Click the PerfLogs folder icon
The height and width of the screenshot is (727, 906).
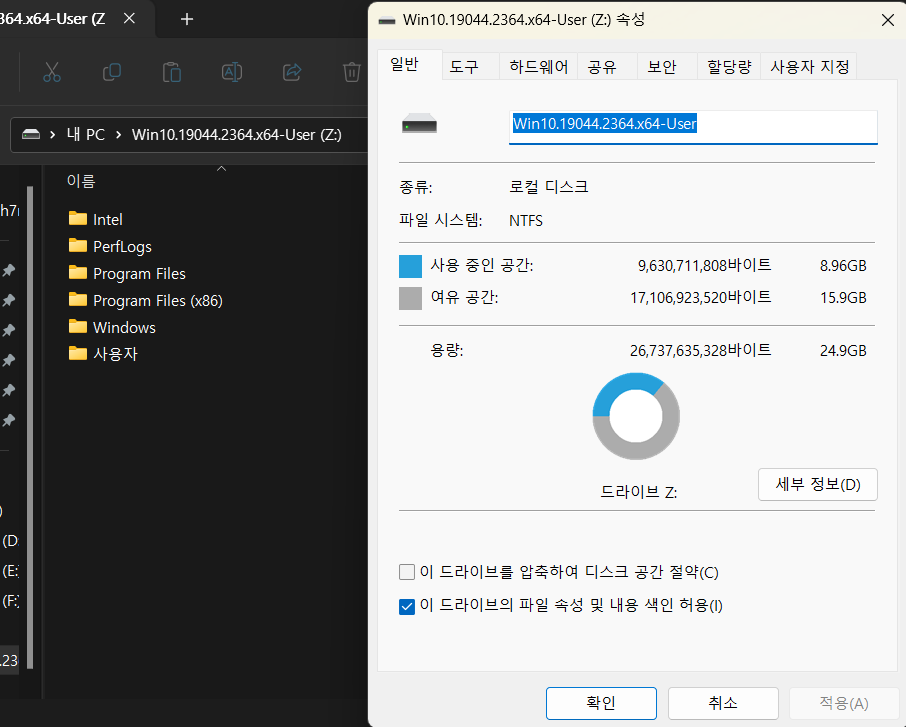(x=77, y=246)
